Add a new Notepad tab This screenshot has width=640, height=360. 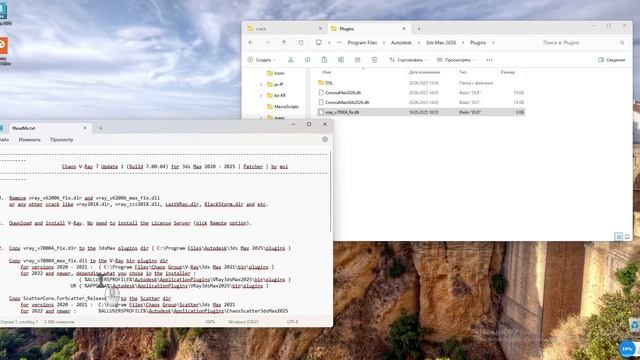[101, 128]
